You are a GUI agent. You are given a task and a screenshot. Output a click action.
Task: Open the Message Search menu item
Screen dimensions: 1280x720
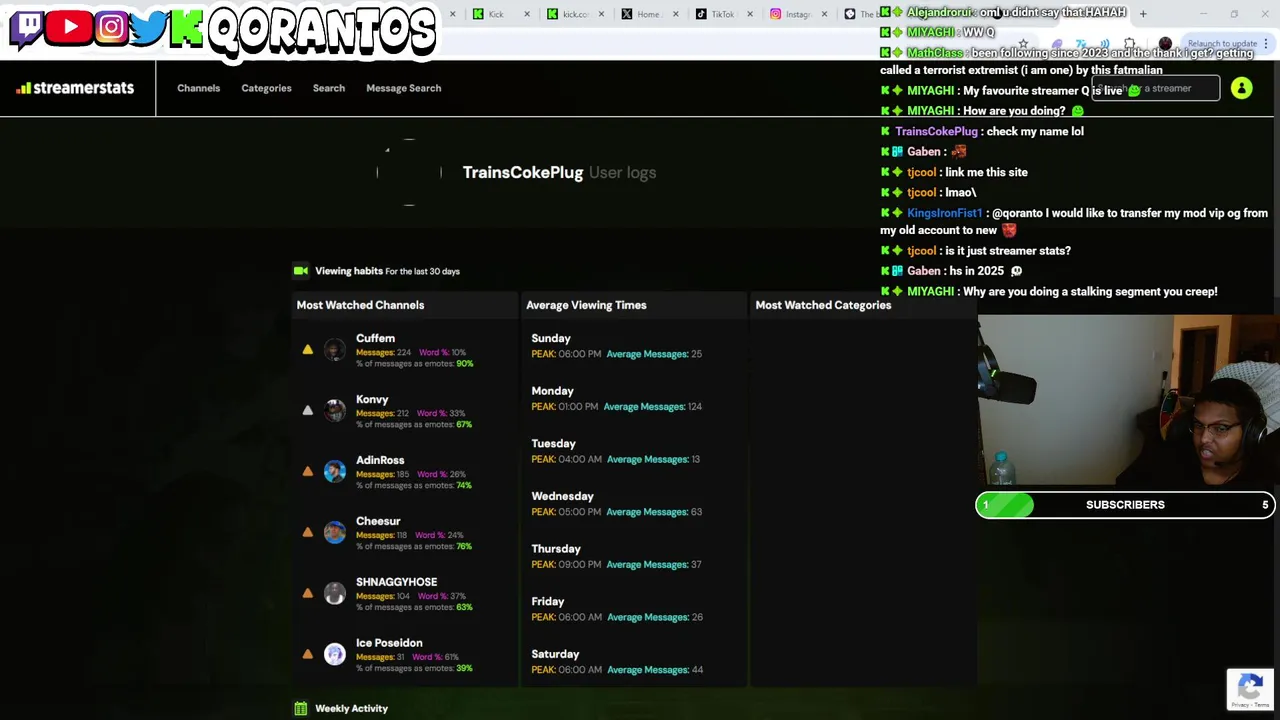coord(403,88)
